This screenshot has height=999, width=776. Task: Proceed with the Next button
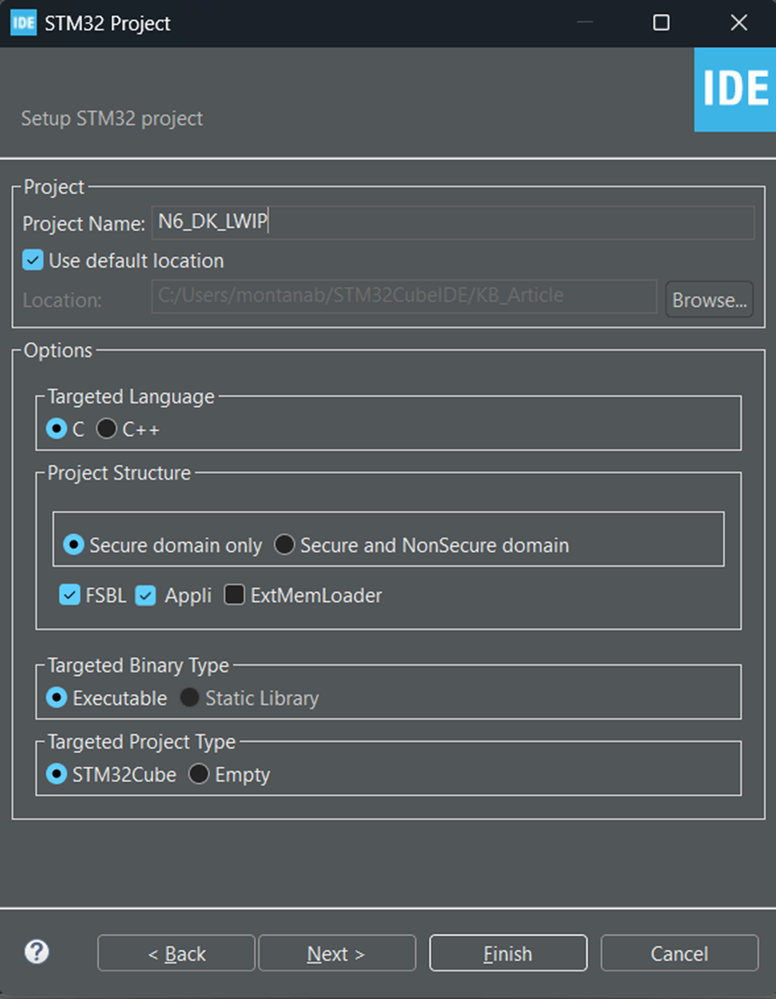click(x=337, y=954)
